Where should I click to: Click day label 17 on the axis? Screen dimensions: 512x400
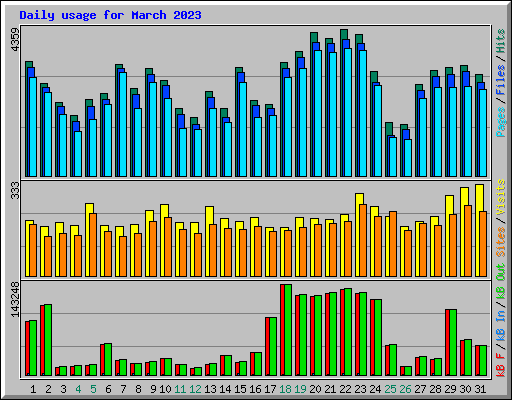[270, 389]
